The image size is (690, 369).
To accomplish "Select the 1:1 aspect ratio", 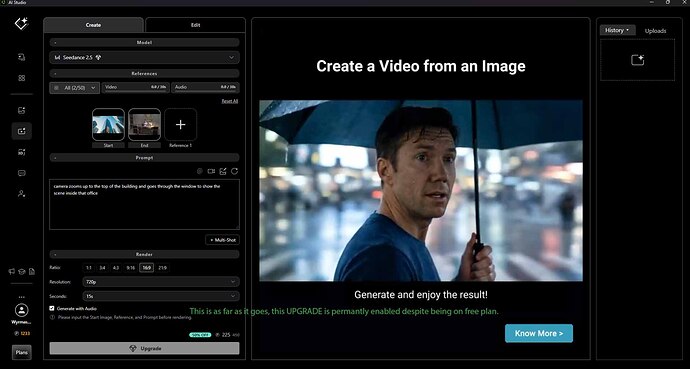I will [89, 267].
